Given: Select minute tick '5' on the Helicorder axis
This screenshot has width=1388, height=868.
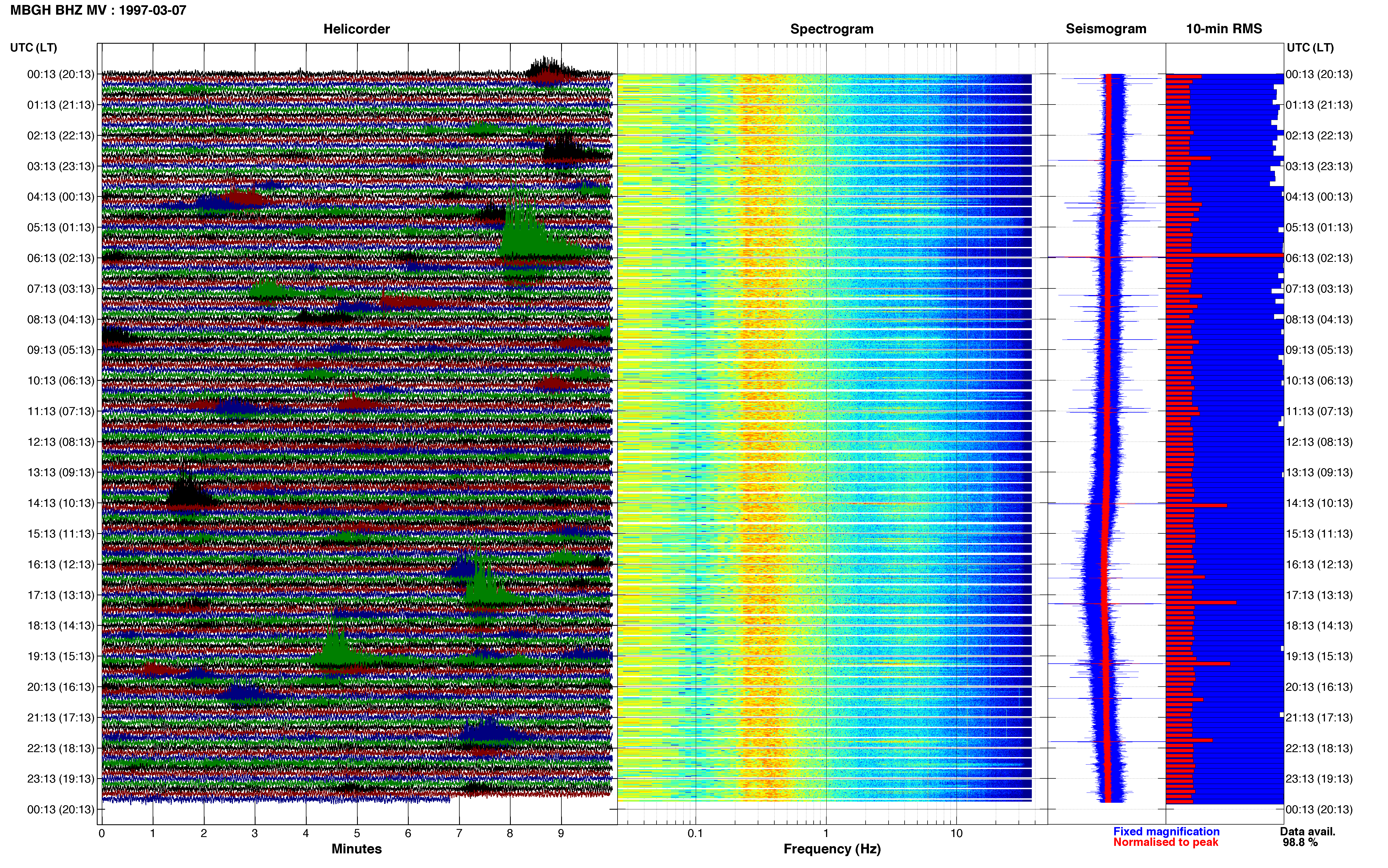Looking at the screenshot, I should (357, 833).
